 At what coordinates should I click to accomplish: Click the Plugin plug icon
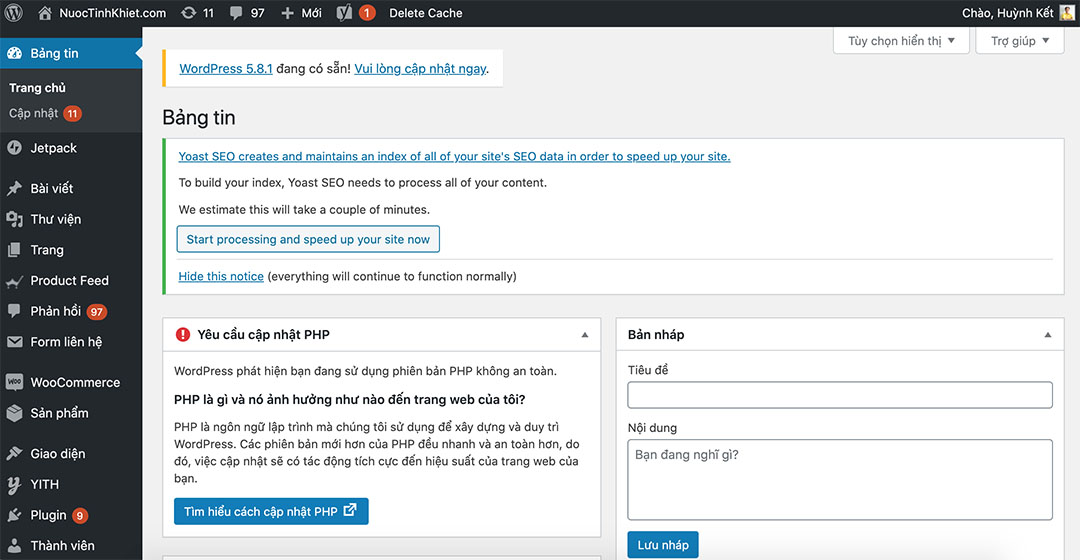click(14, 515)
